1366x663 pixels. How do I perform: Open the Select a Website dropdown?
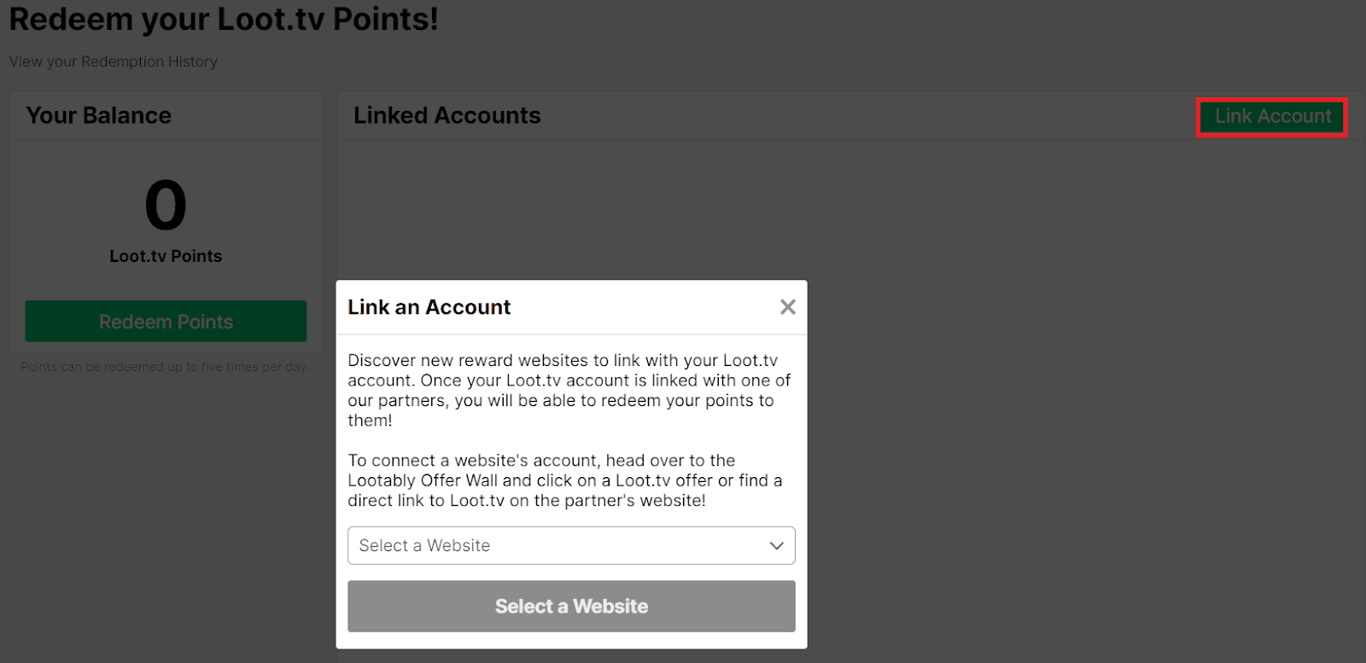[x=571, y=546]
